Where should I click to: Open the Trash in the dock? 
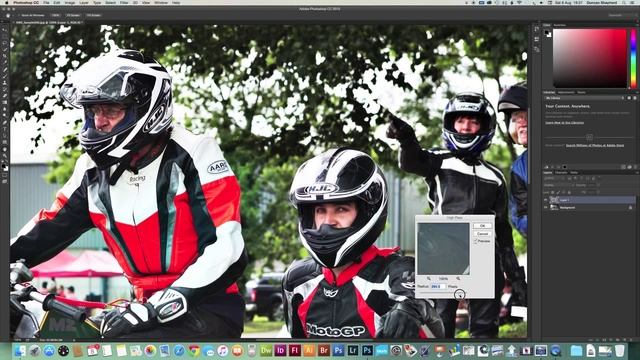[620, 350]
